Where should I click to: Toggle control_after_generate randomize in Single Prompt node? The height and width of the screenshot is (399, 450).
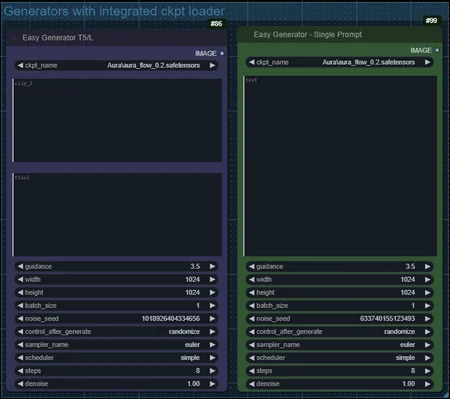pos(340,332)
